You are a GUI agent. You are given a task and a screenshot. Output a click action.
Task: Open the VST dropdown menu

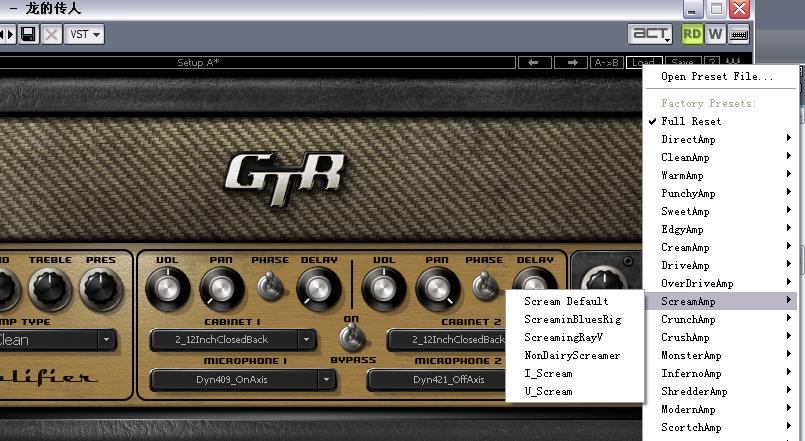(x=85, y=35)
